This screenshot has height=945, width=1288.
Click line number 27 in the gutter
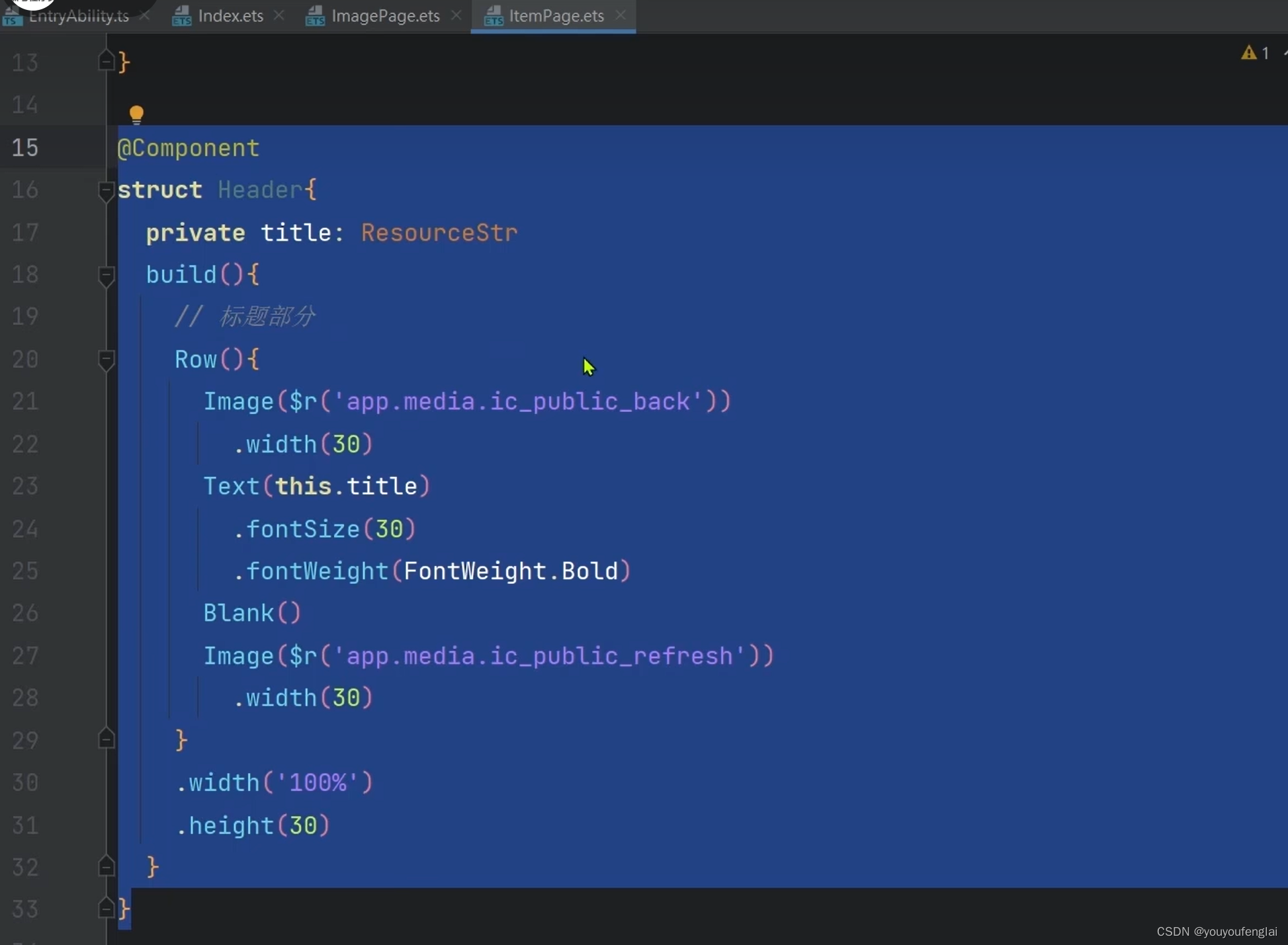point(25,655)
